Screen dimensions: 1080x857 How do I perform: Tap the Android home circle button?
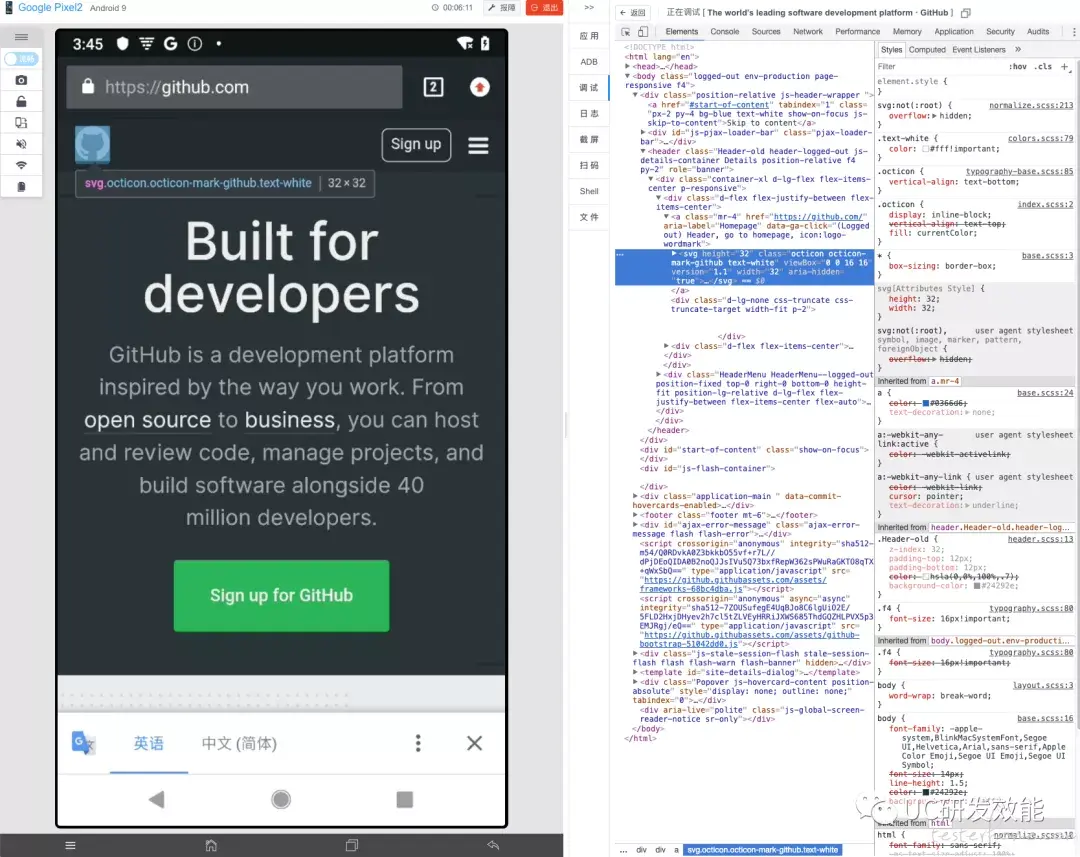[281, 799]
